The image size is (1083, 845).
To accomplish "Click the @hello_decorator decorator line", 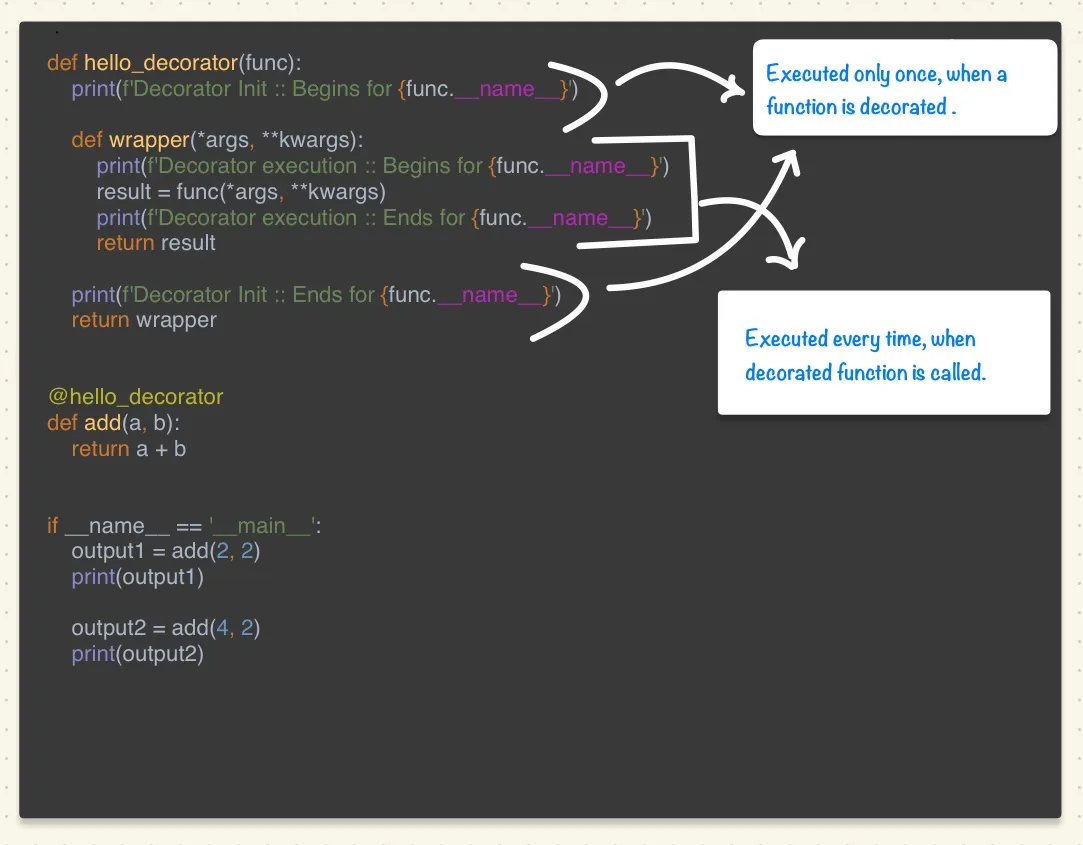I will [x=136, y=396].
